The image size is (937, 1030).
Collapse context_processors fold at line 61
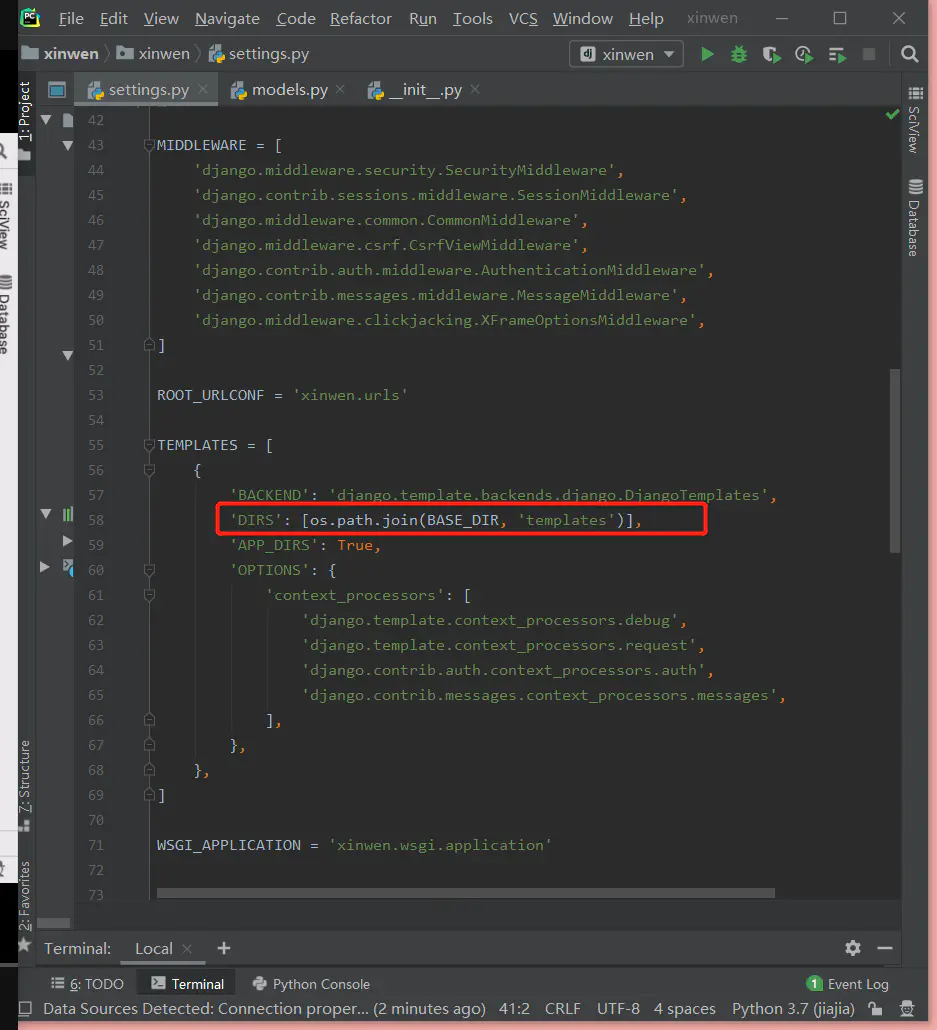tap(149, 595)
